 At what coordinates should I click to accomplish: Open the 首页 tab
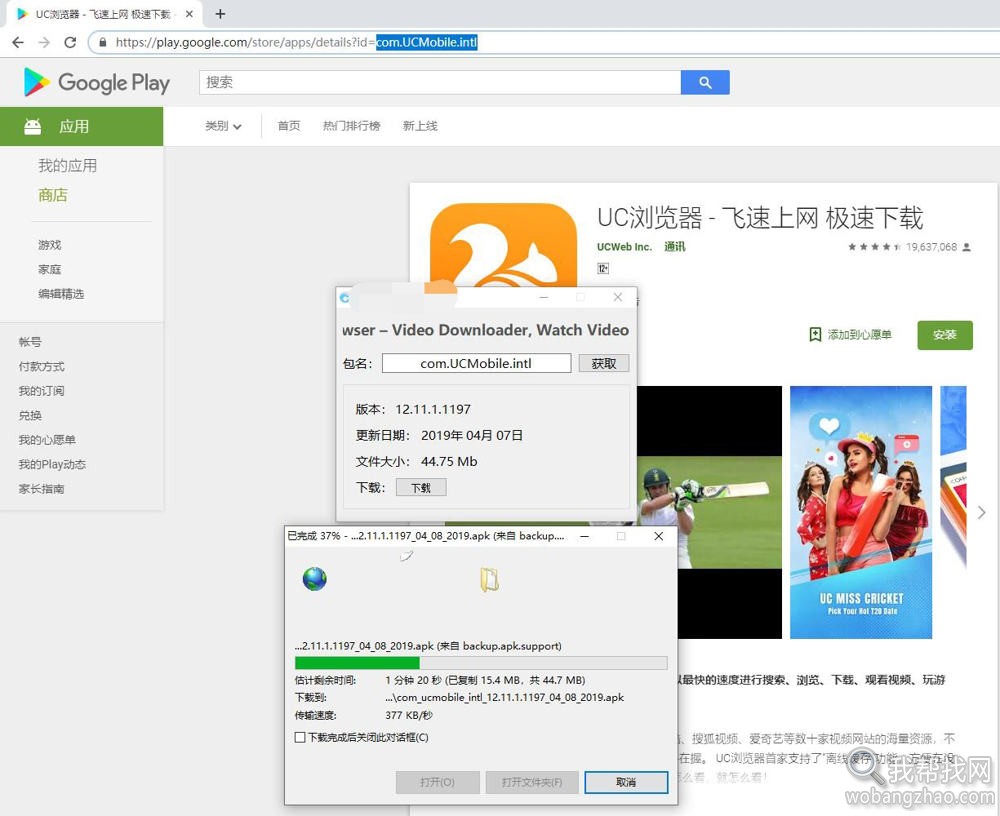289,126
